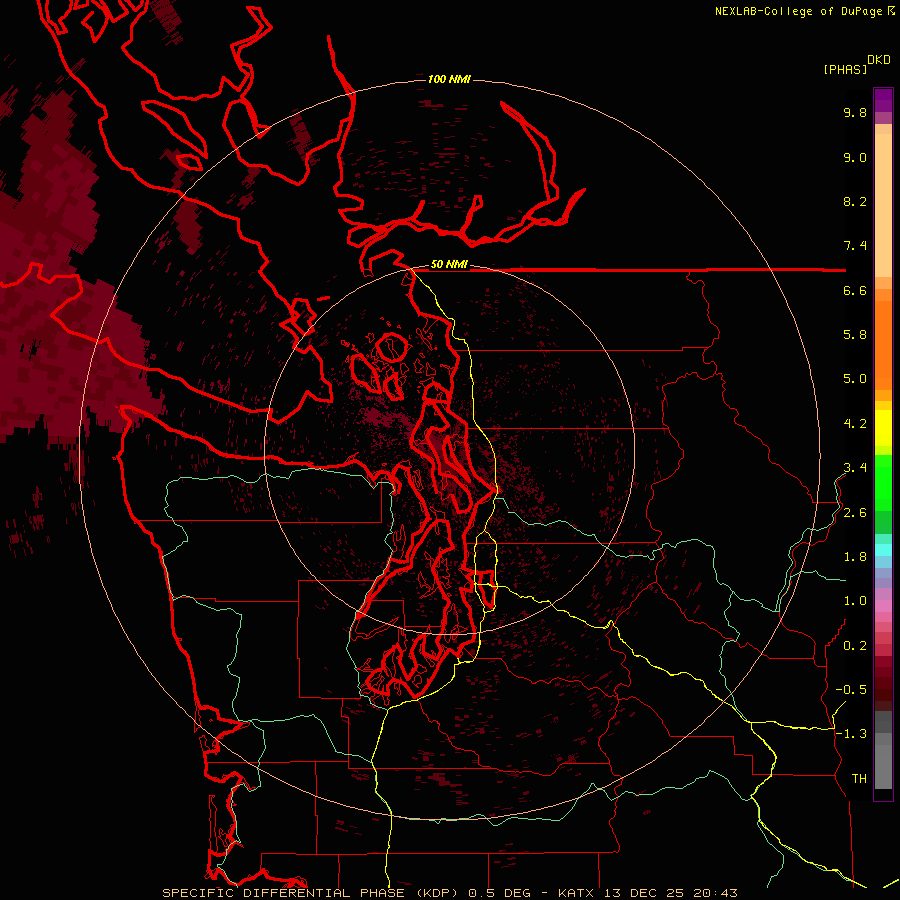The width and height of the screenshot is (900, 900).
Task: Click the 9.8 value on color scale
Action: (x=855, y=112)
